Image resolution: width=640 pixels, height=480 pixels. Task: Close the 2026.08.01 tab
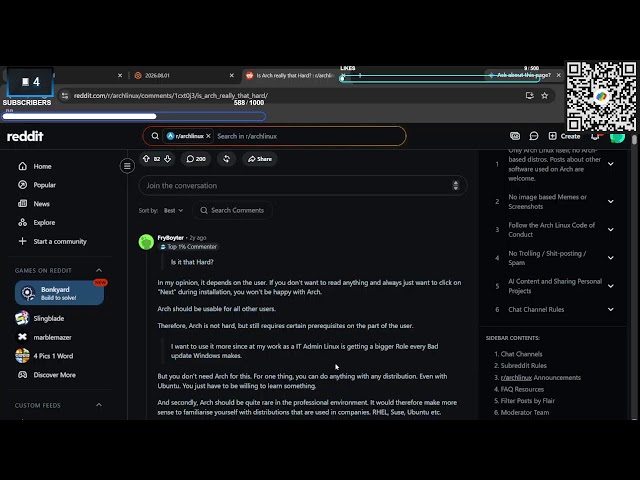coord(231,76)
